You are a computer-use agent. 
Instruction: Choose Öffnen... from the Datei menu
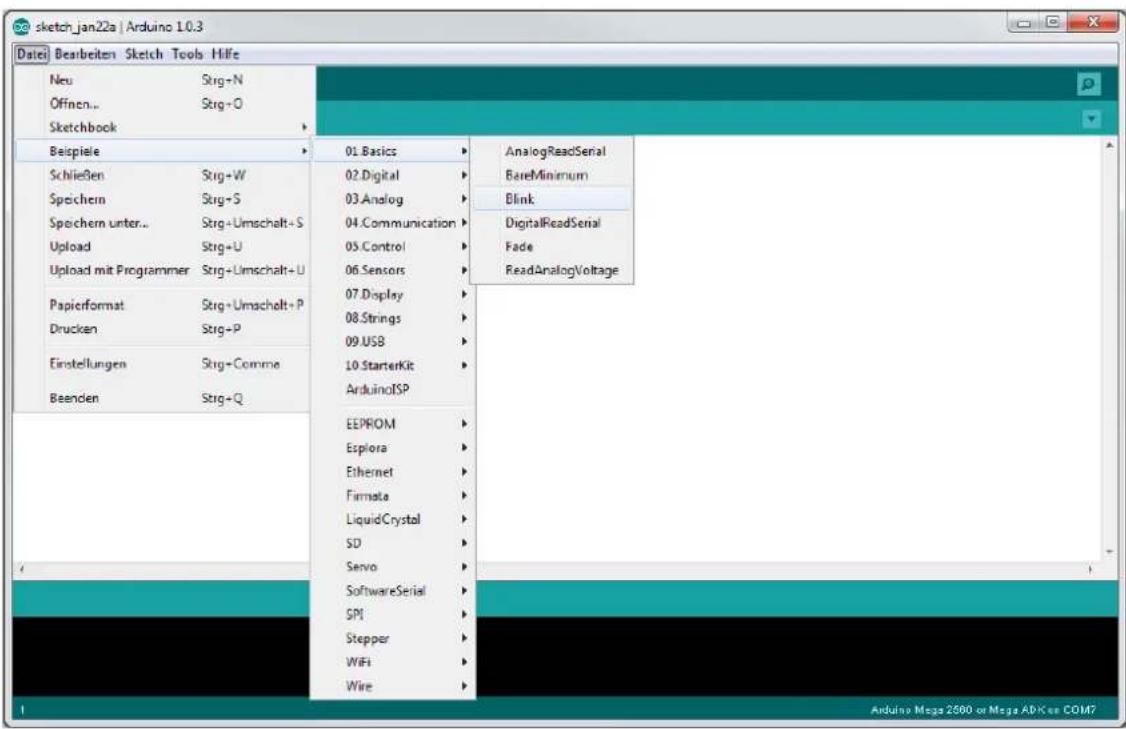pyautogui.click(x=164, y=103)
